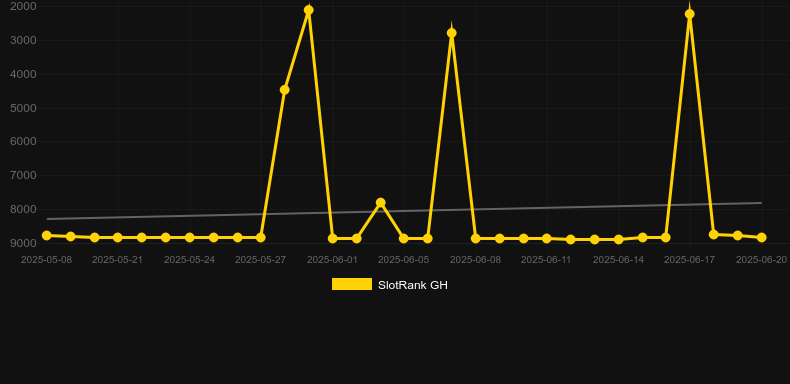Click the data point above 2025-05-24 label
Image resolution: width=790 pixels, height=384 pixels.
[x=189, y=237]
